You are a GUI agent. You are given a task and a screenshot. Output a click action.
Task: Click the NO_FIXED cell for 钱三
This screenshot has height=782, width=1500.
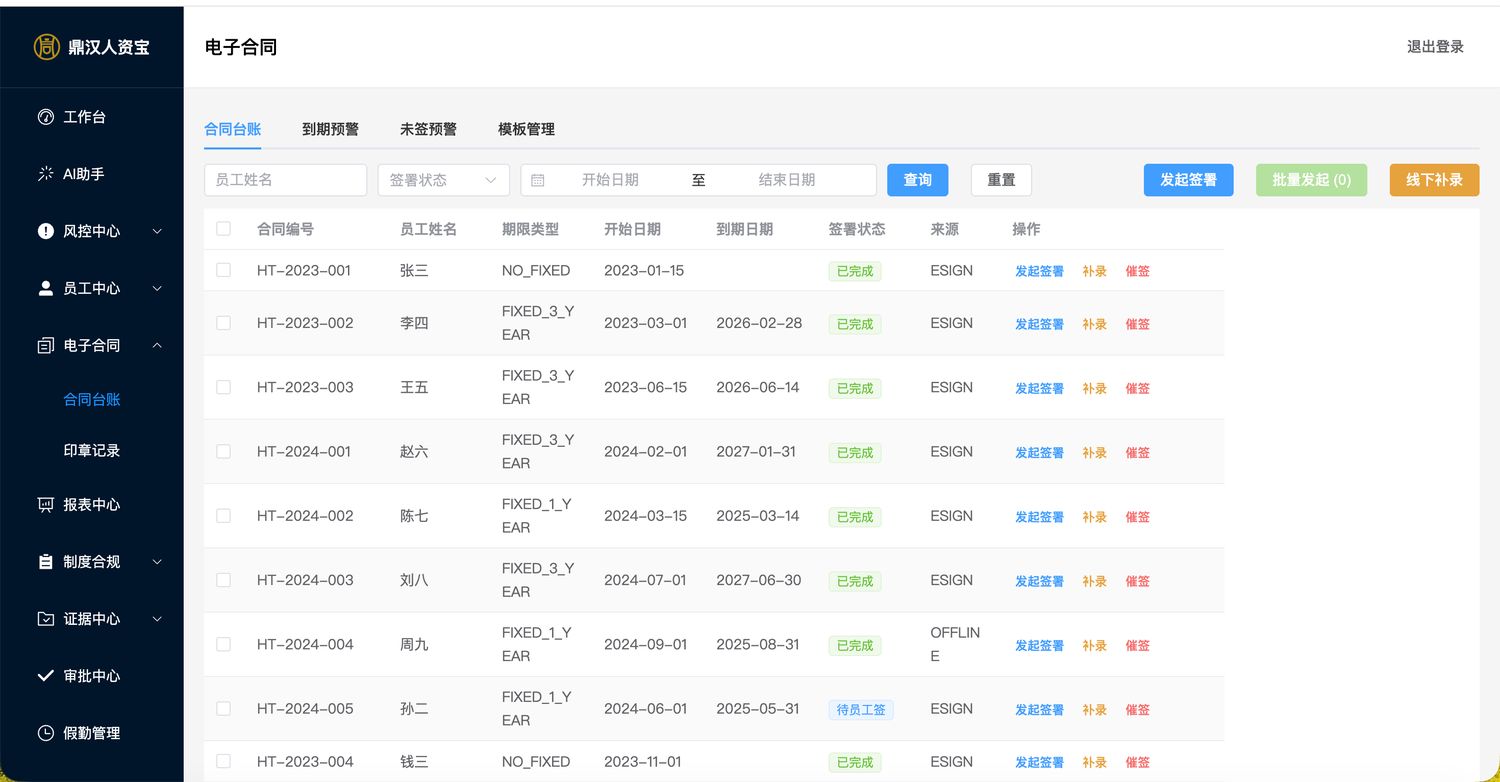click(x=536, y=761)
